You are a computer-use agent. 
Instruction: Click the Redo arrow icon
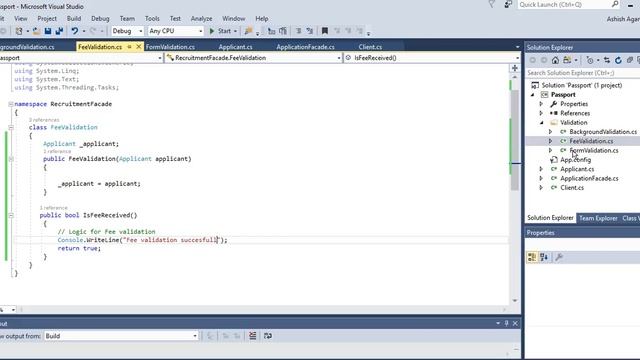click(x=93, y=31)
